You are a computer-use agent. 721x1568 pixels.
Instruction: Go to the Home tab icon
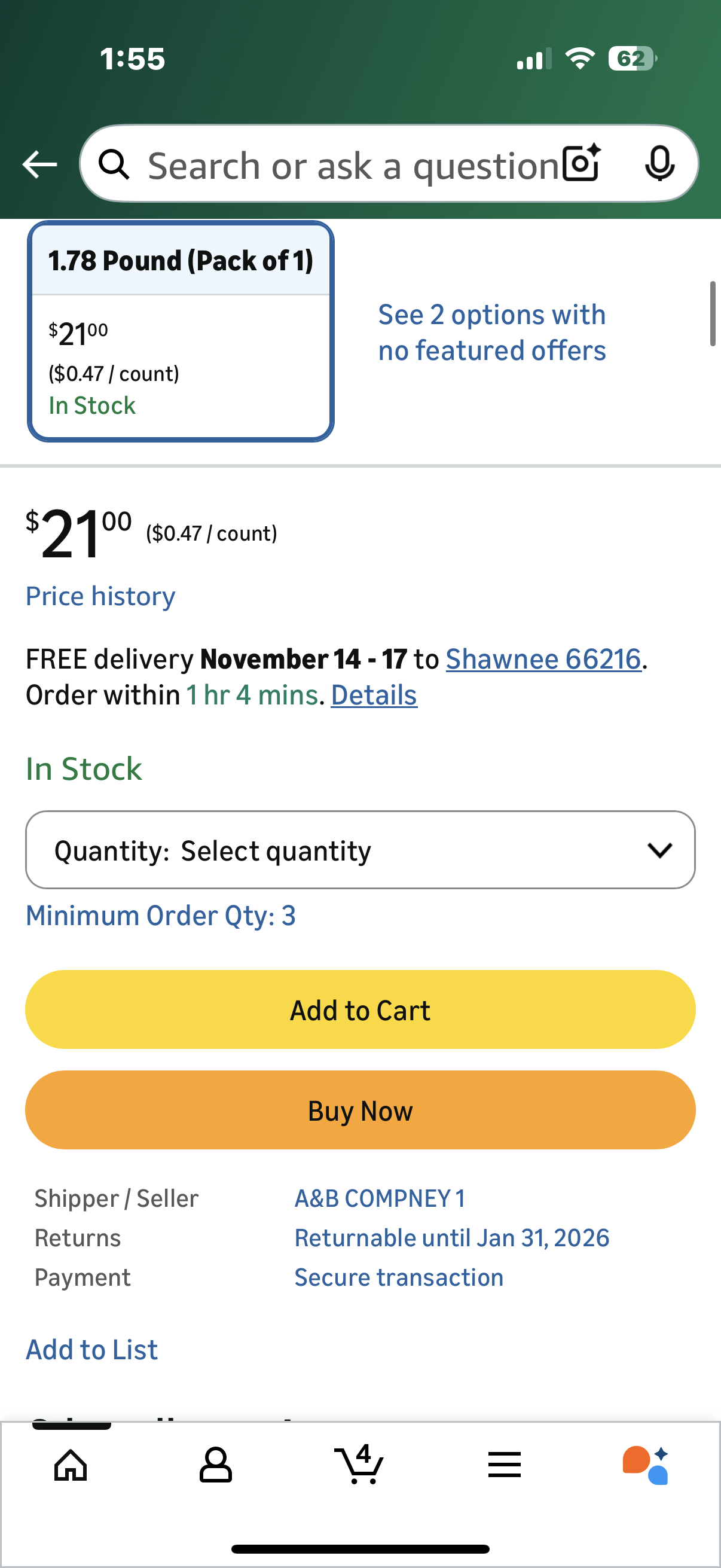[x=69, y=1465]
